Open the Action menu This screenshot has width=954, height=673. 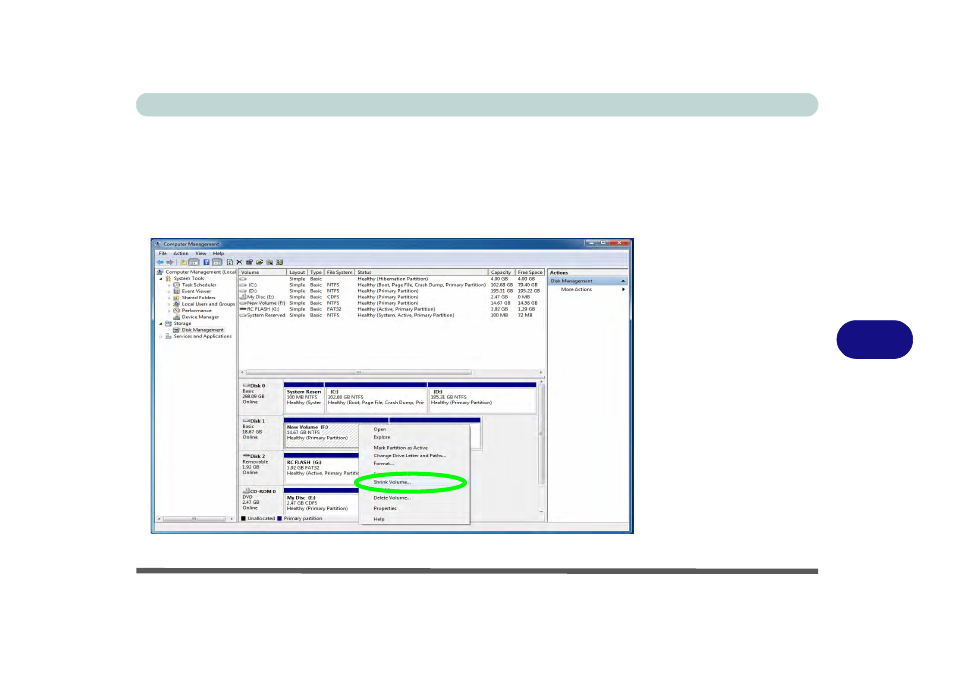tap(181, 253)
